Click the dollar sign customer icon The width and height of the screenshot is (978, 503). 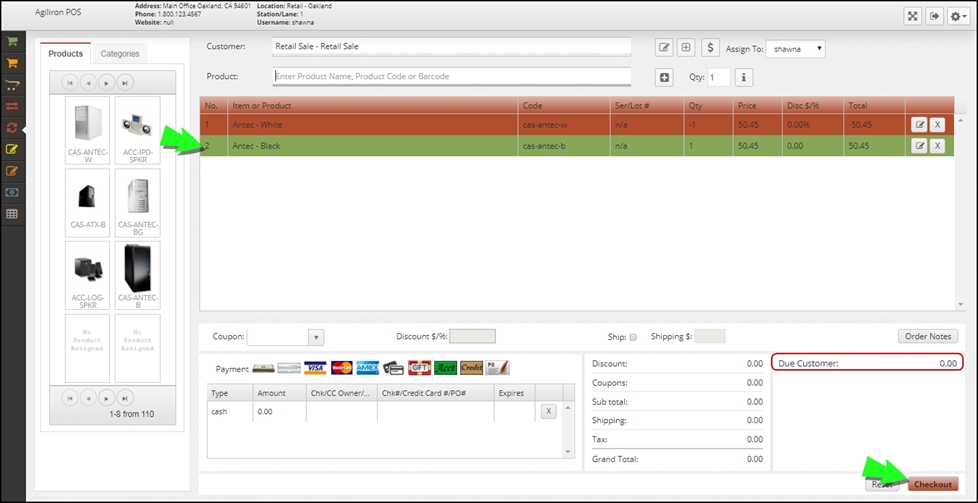click(710, 47)
